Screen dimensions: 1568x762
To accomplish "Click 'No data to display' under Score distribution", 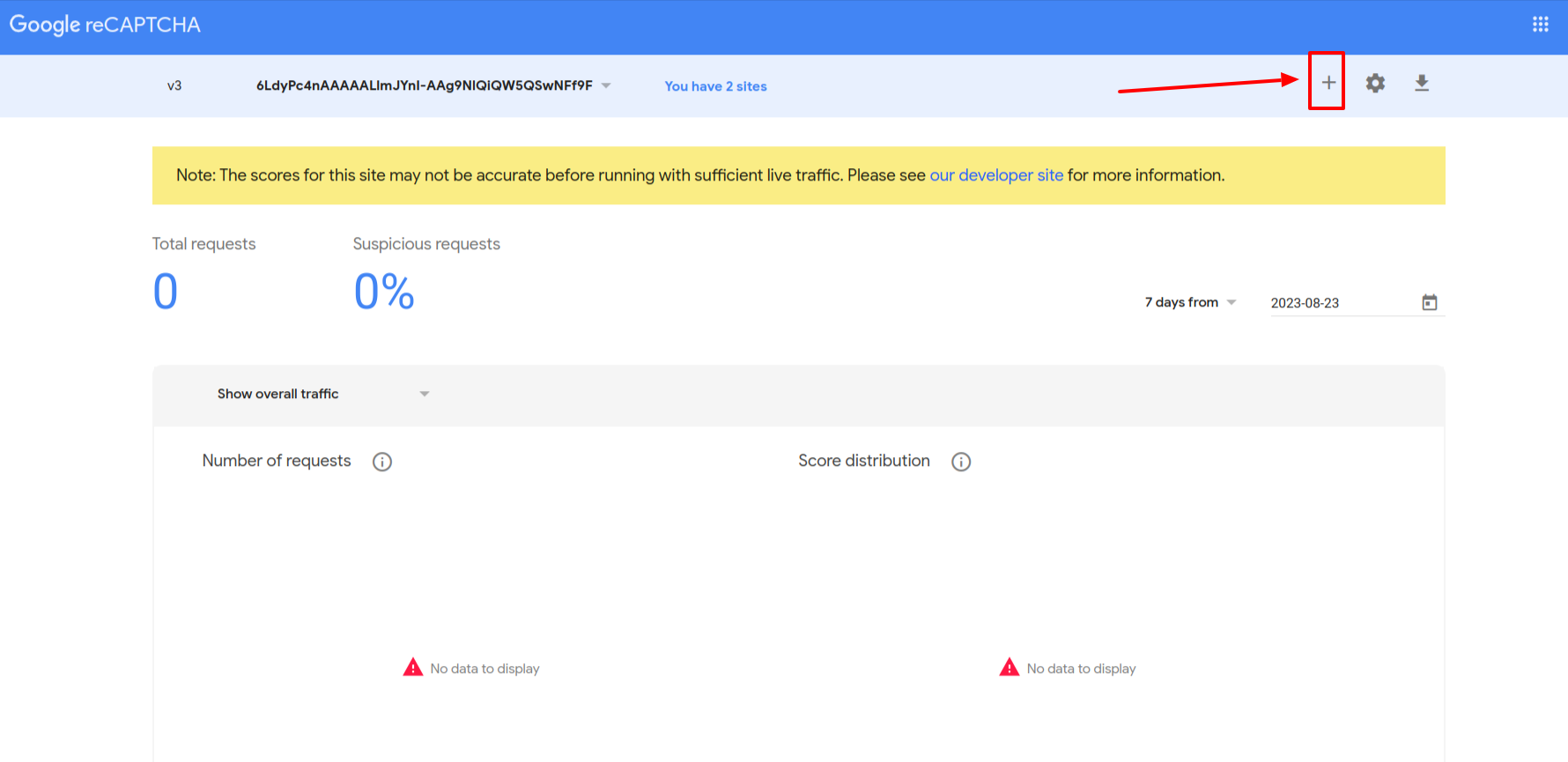I will pyautogui.click(x=1081, y=669).
